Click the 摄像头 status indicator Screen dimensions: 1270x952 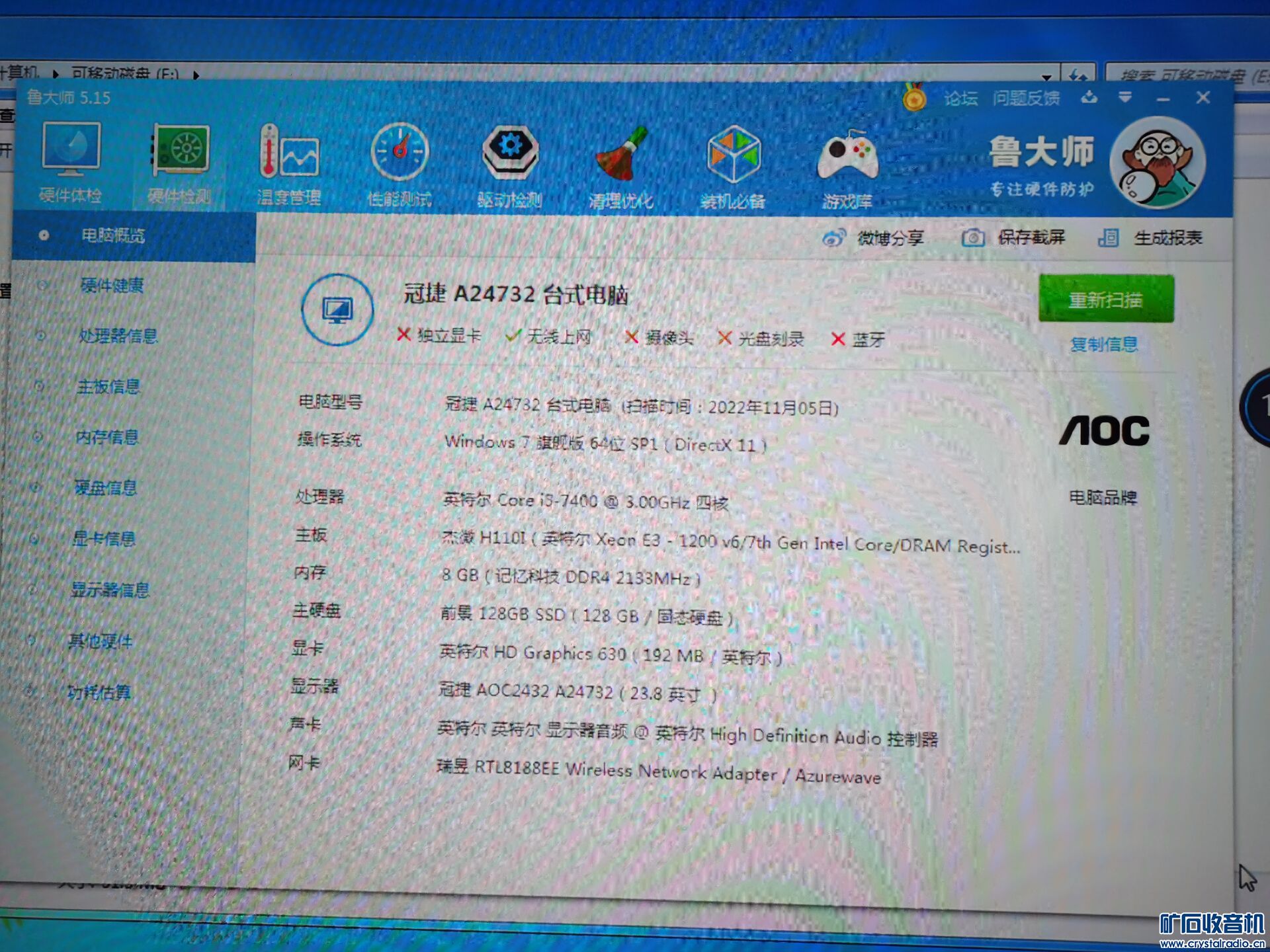(659, 338)
